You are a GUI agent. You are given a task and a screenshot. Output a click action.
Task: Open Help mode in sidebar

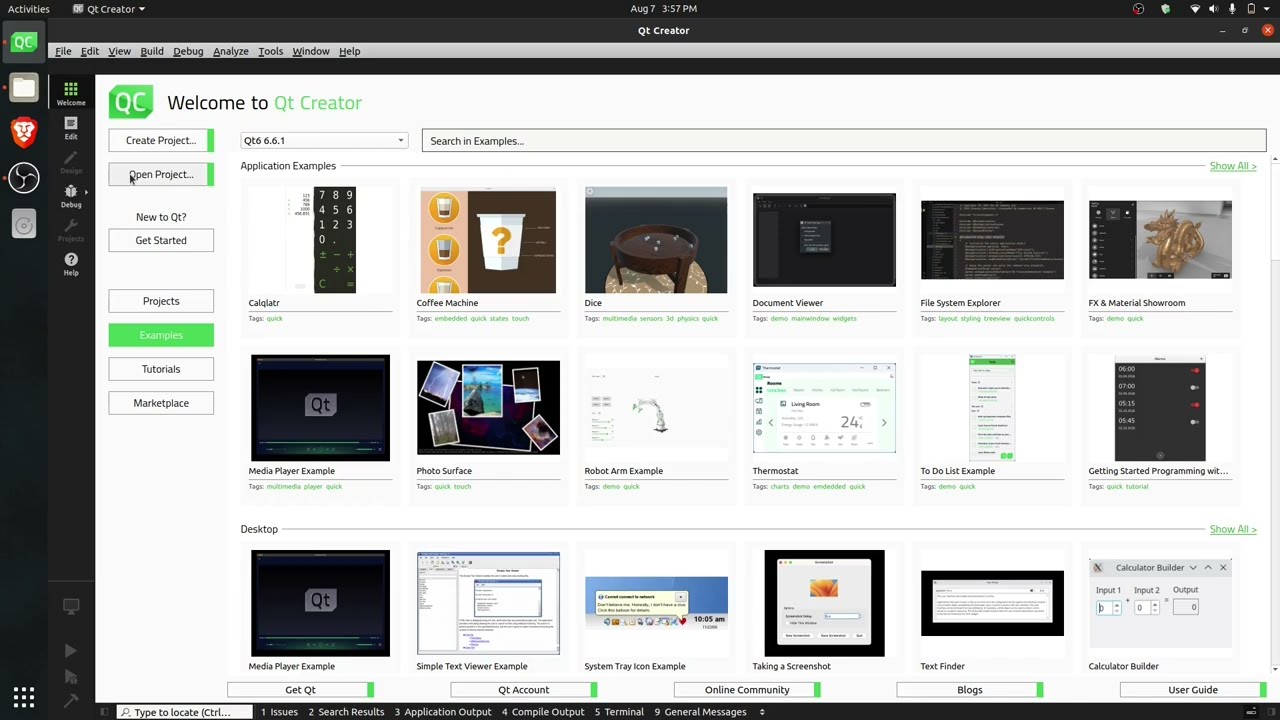pyautogui.click(x=70, y=264)
